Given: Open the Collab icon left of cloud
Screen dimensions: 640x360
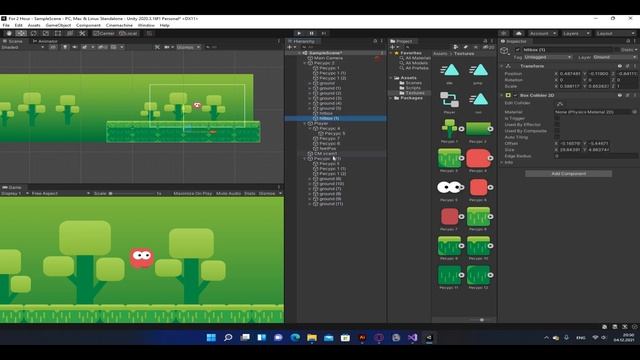Looking at the screenshot, I should pos(504,33).
